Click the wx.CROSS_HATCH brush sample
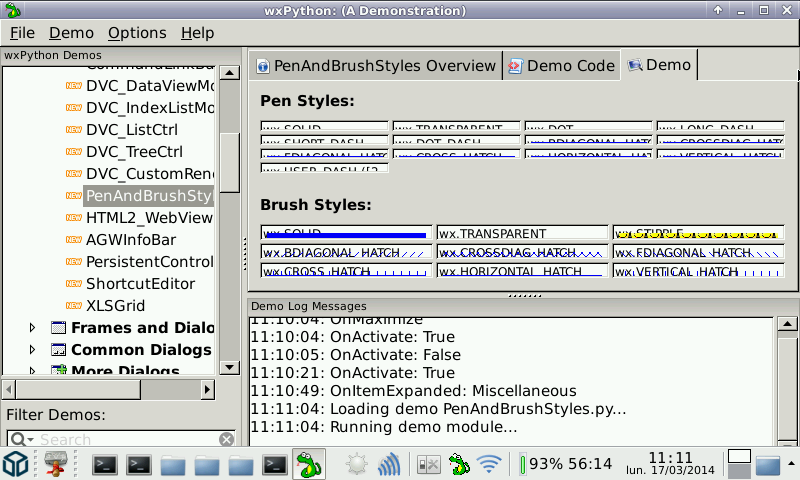This screenshot has height=480, width=800. coord(346,270)
